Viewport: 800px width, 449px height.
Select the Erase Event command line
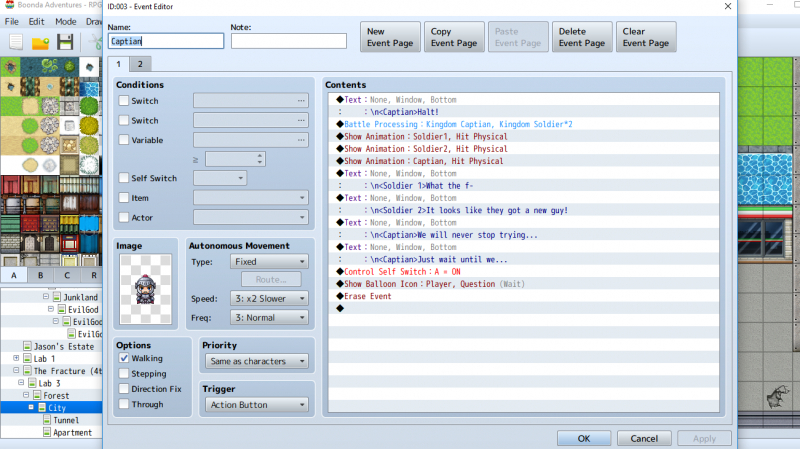coord(523,296)
